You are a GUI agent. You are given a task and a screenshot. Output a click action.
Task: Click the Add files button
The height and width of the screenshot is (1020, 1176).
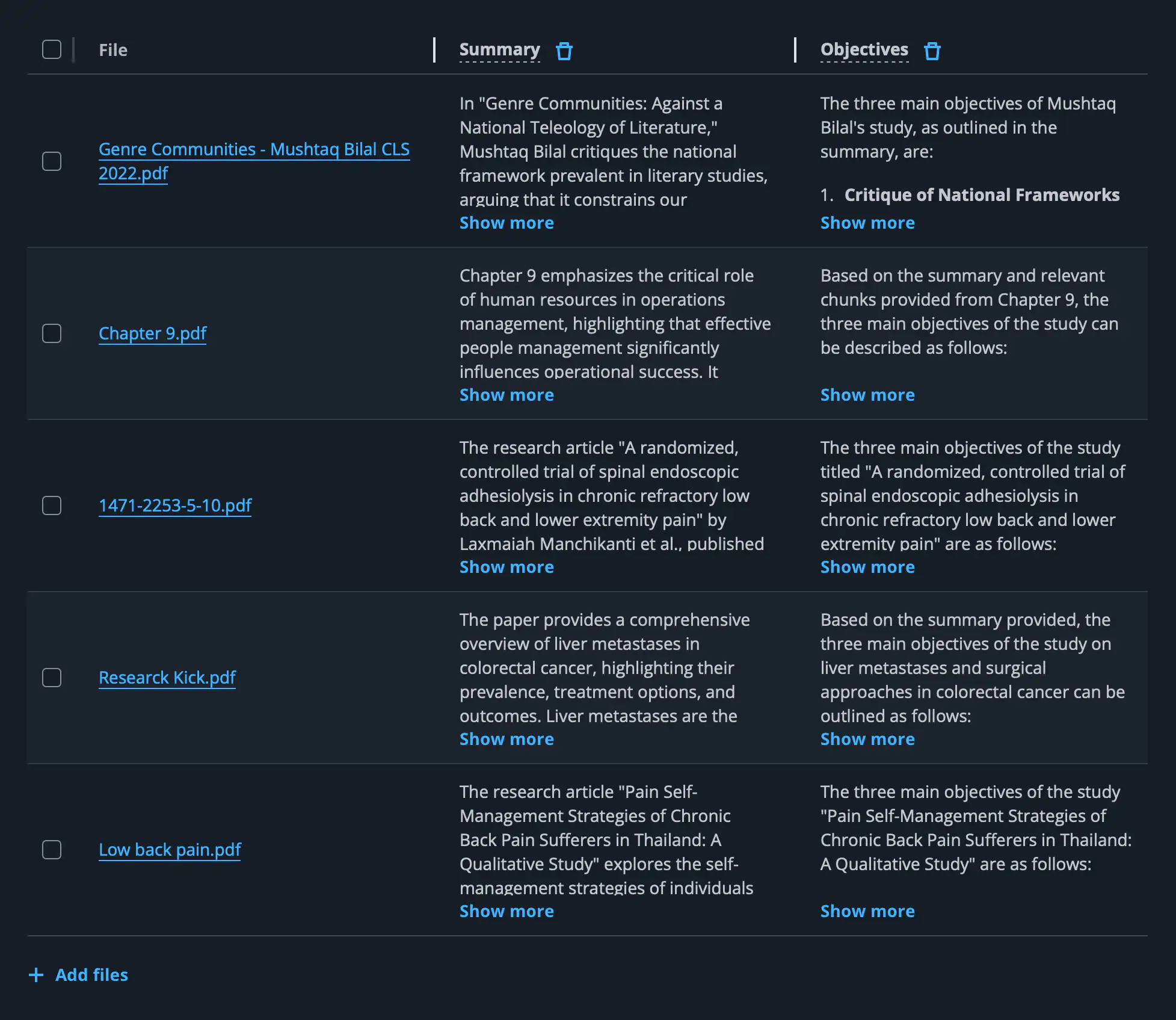click(79, 975)
